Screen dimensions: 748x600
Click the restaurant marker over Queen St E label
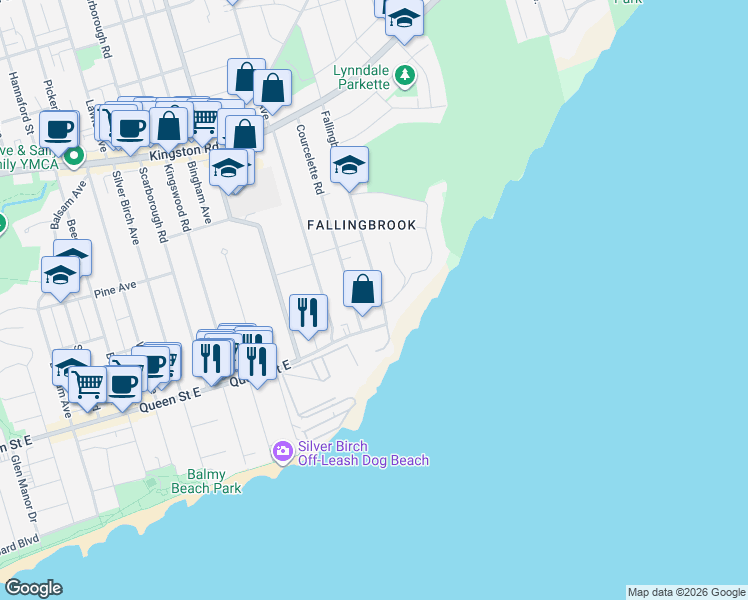(257, 365)
